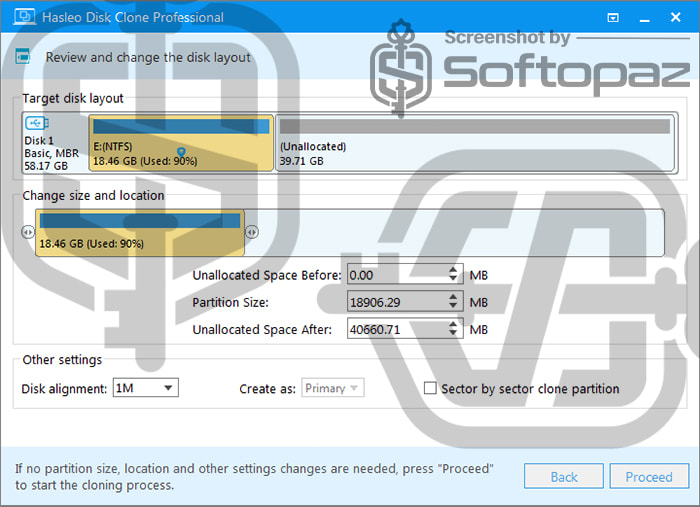This screenshot has width=700, height=507.
Task: Click the Disk 1 Basic, MBR label
Action: (51, 147)
